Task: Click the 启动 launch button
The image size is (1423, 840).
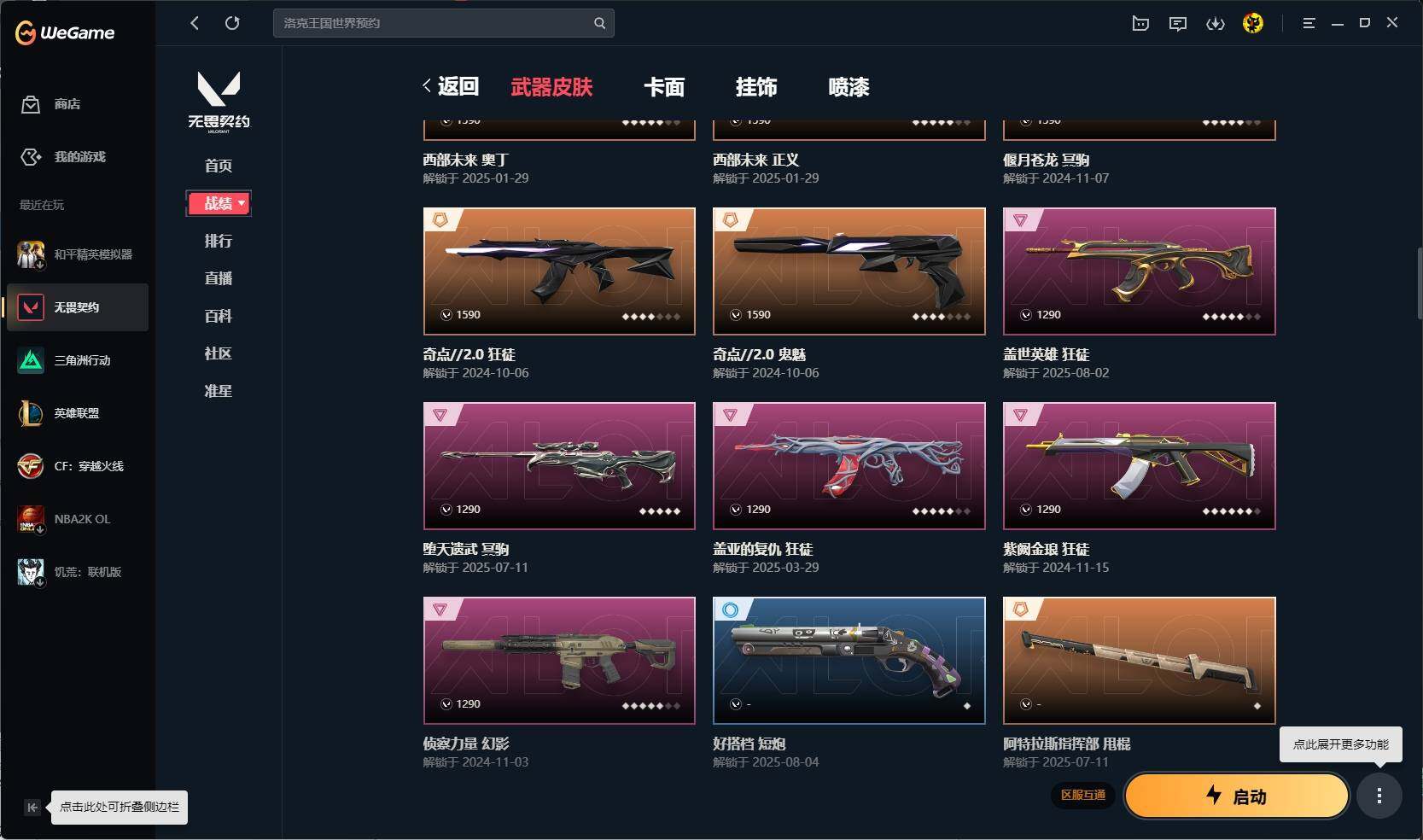Action: [1237, 796]
